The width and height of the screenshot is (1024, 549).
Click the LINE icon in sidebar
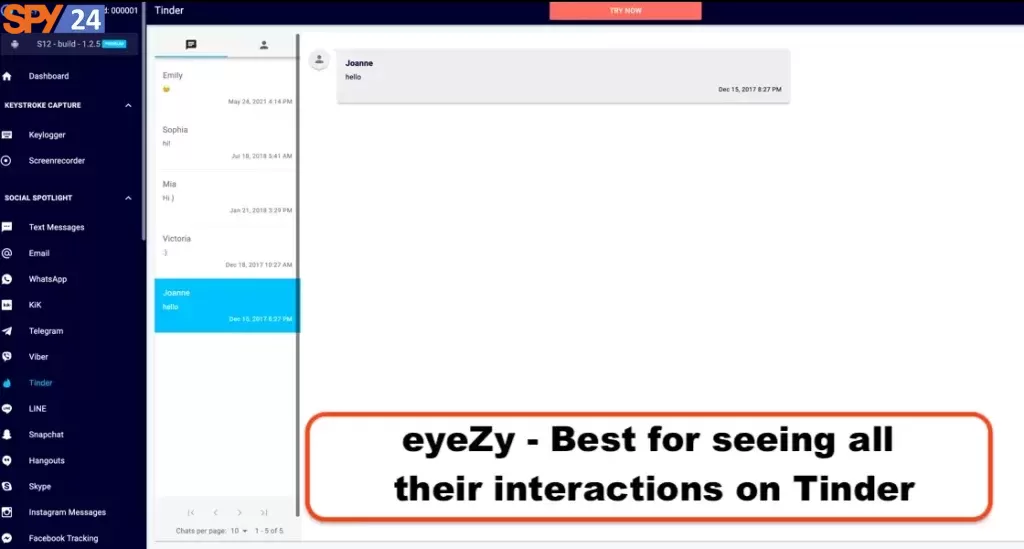[7, 409]
